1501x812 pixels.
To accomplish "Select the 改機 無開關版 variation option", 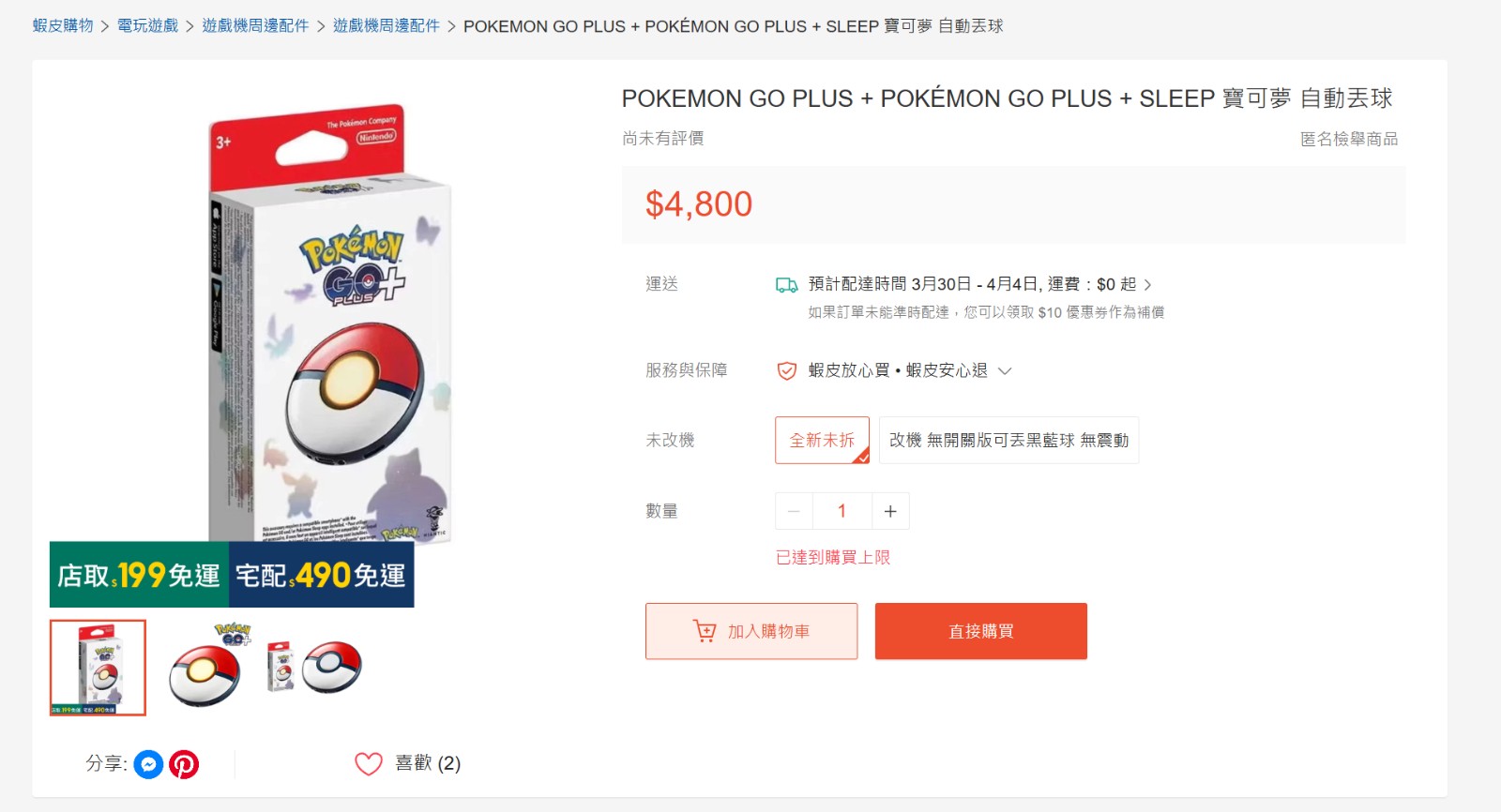I will coord(1008,440).
